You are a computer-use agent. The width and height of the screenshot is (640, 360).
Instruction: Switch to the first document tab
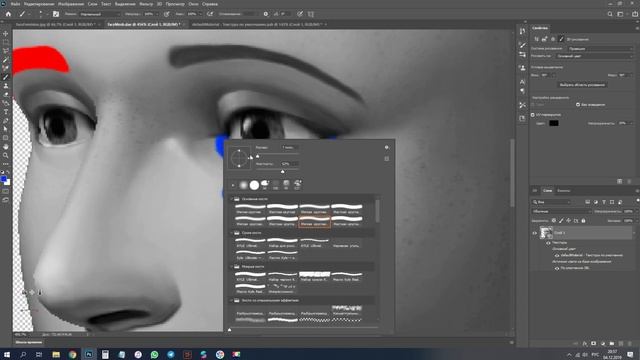click(56, 24)
